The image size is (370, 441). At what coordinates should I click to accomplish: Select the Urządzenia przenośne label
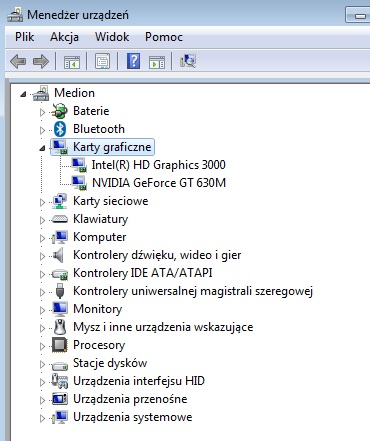(130, 399)
